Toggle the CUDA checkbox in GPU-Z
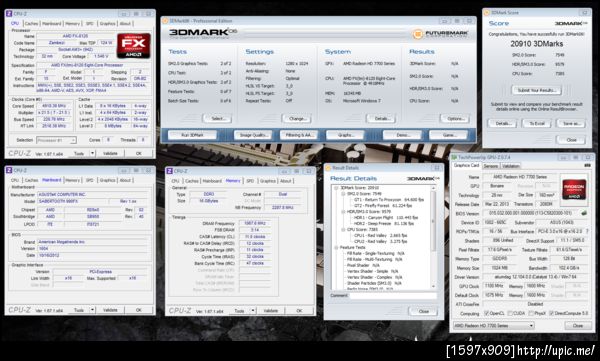 click(x=510, y=313)
